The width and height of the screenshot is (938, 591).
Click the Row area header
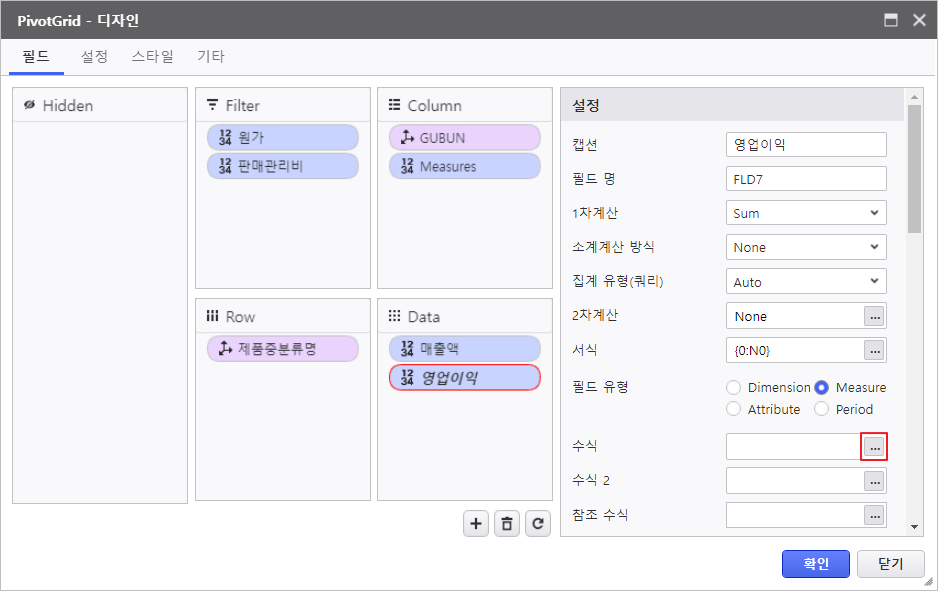click(283, 316)
